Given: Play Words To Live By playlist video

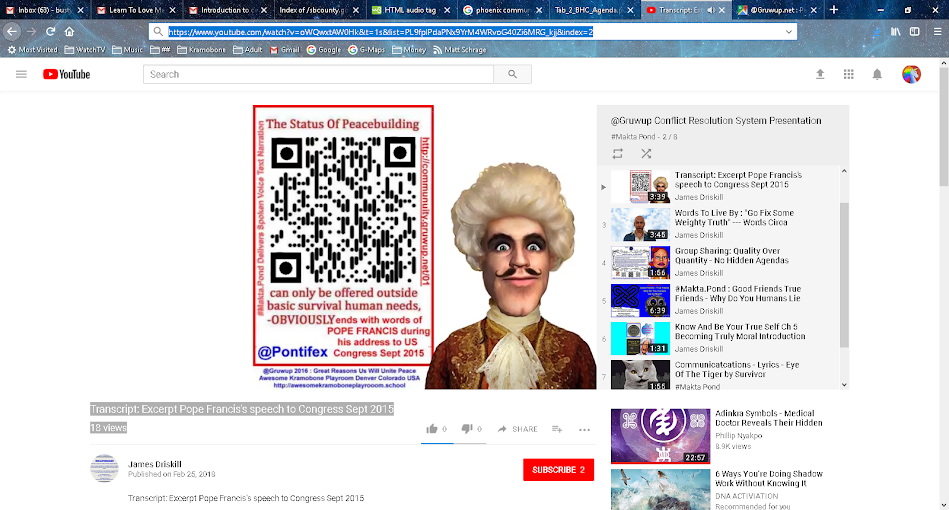Looking at the screenshot, I should (720, 223).
